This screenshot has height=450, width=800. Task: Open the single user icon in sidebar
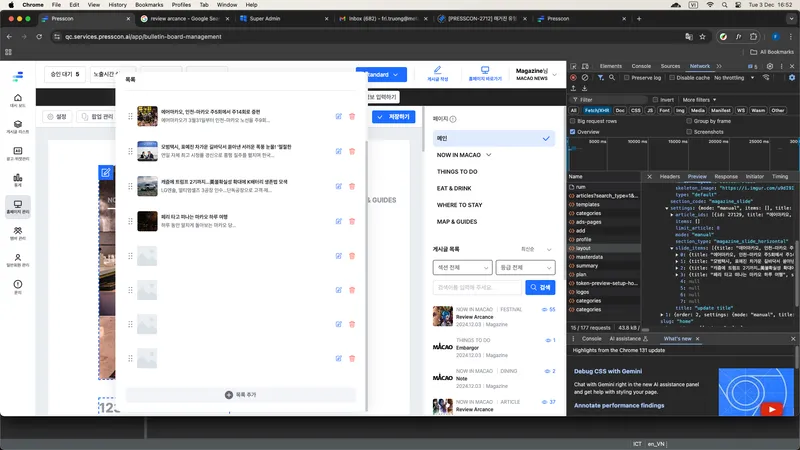(18, 258)
